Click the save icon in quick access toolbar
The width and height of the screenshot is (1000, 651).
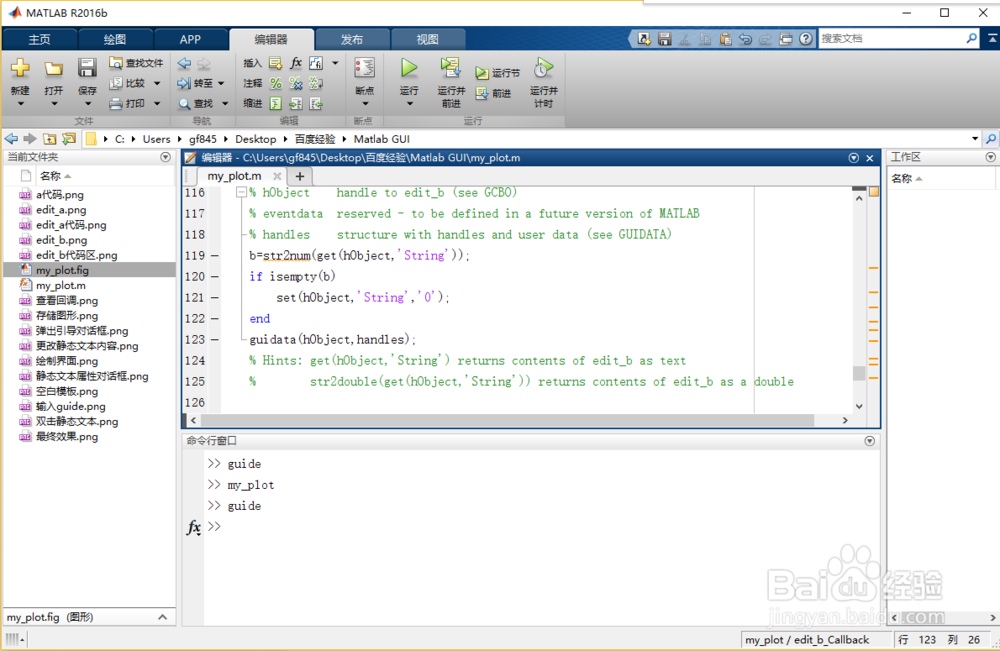point(665,39)
